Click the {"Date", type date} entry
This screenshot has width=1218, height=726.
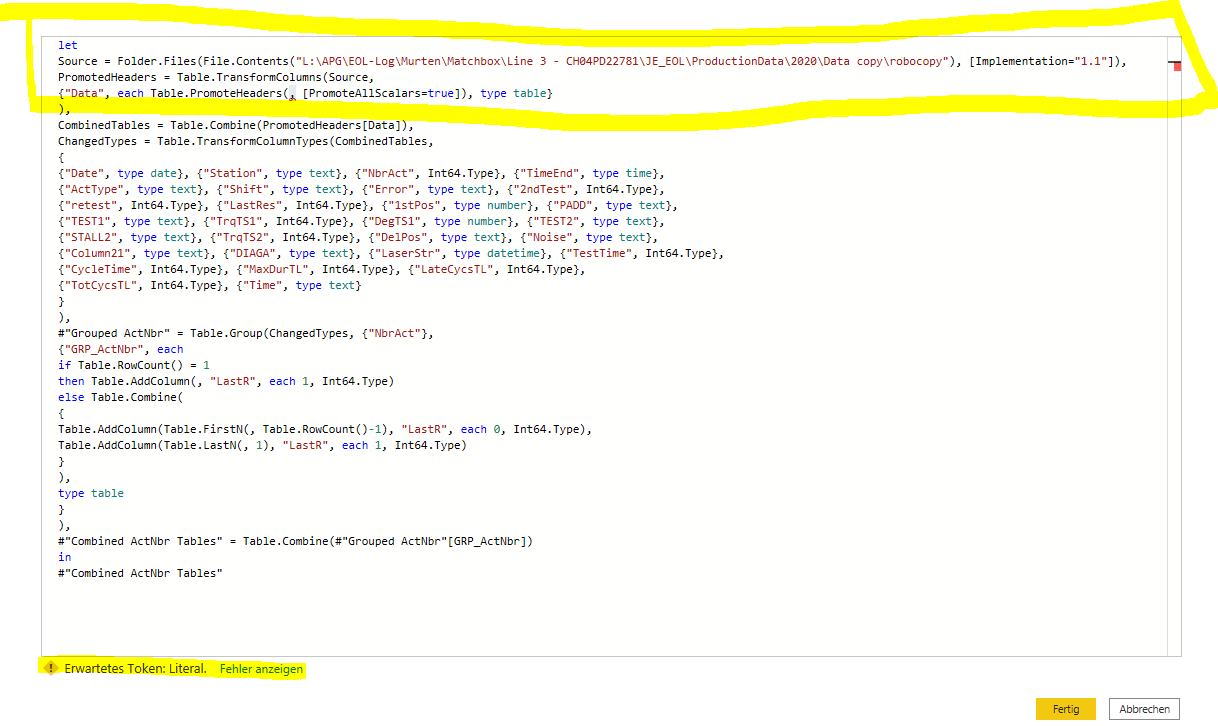click(x=121, y=173)
